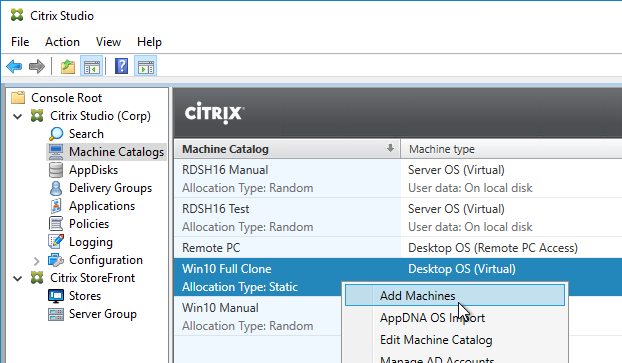
Task: Select the Remote PC catalog row
Action: click(398, 248)
